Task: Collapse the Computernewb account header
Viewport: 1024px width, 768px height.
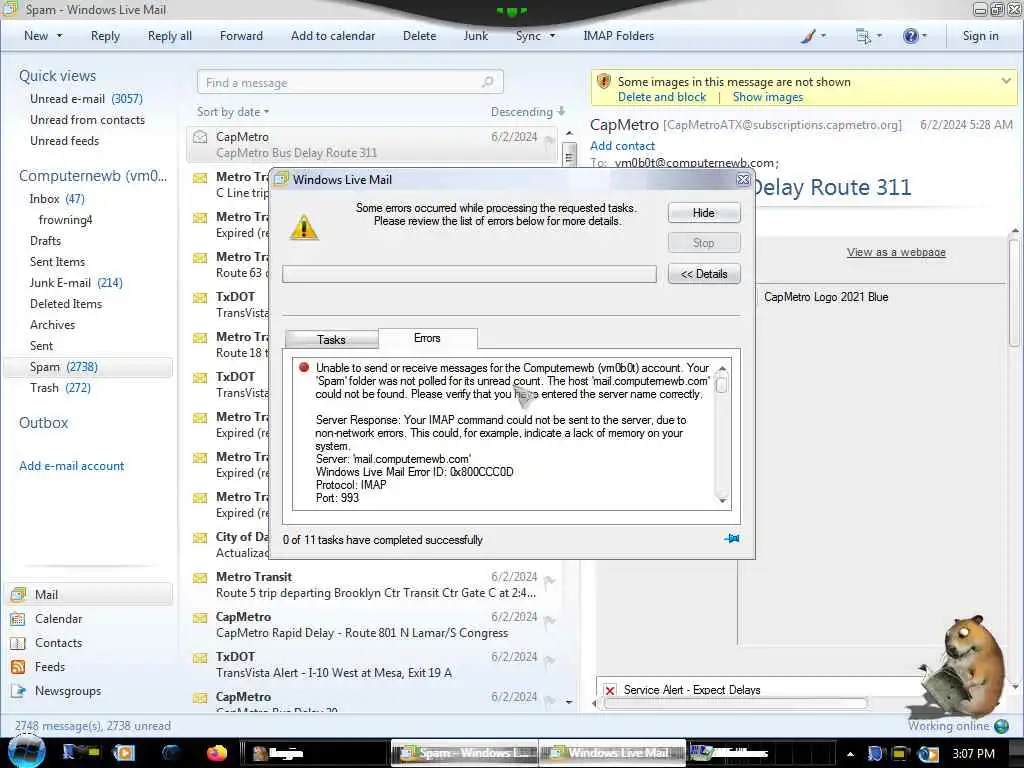Action: tap(93, 176)
